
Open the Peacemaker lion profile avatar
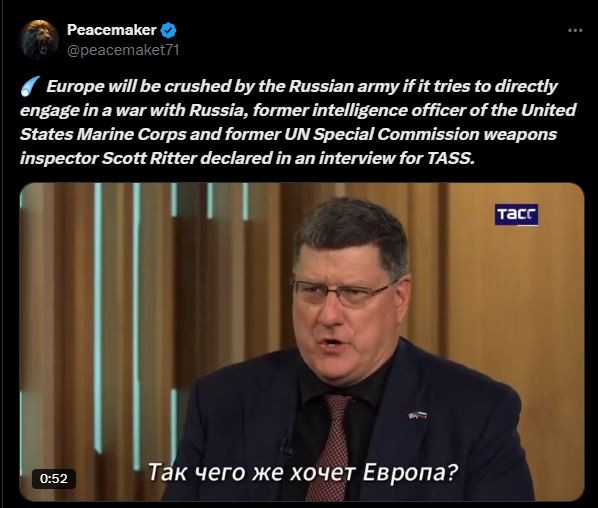coord(39,40)
